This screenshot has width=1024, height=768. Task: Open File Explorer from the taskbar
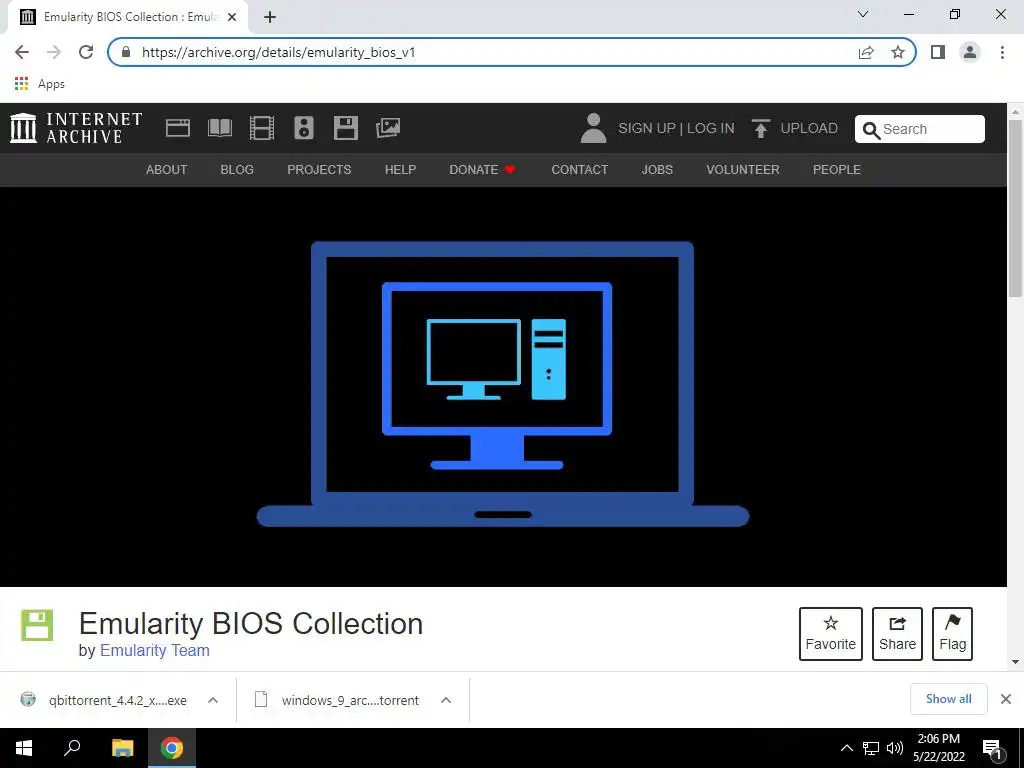[x=122, y=748]
